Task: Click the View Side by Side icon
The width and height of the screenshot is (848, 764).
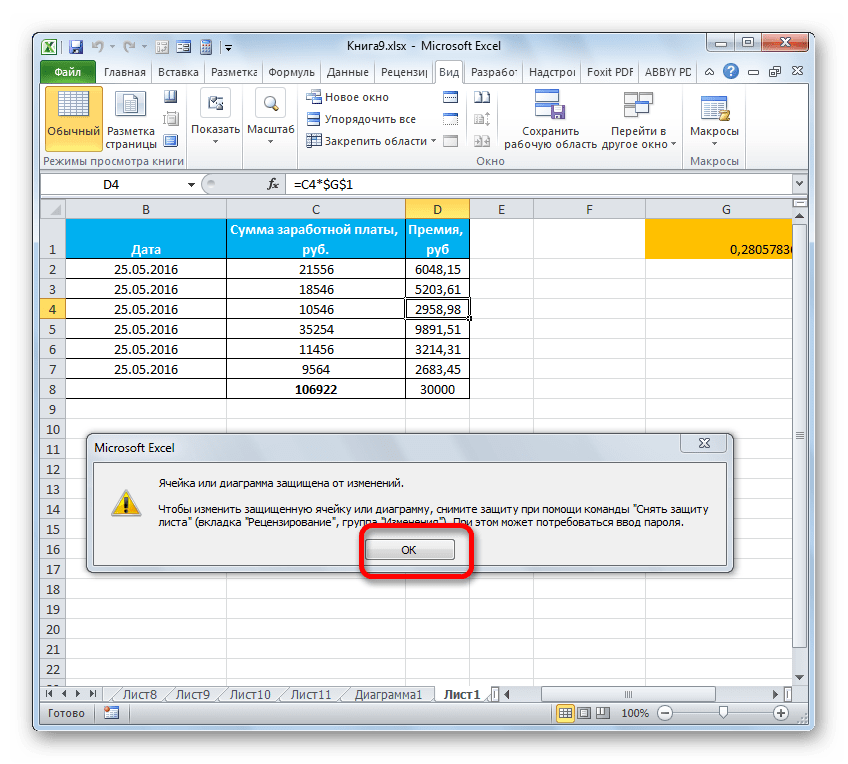Action: click(482, 97)
